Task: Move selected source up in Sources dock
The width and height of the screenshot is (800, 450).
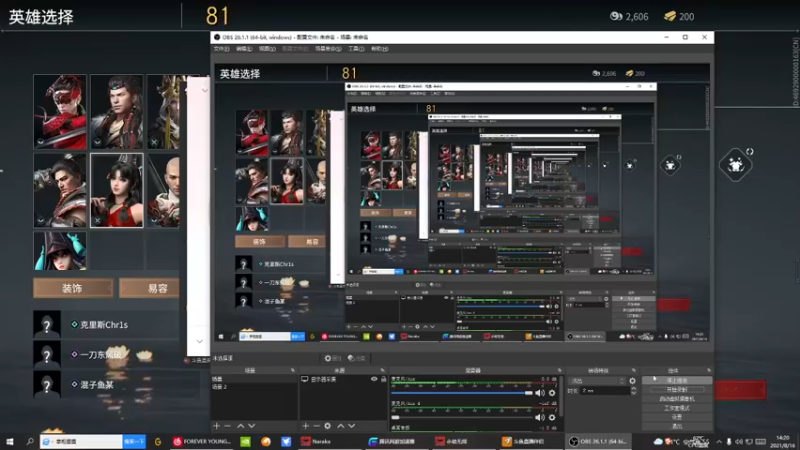Action: coord(340,426)
